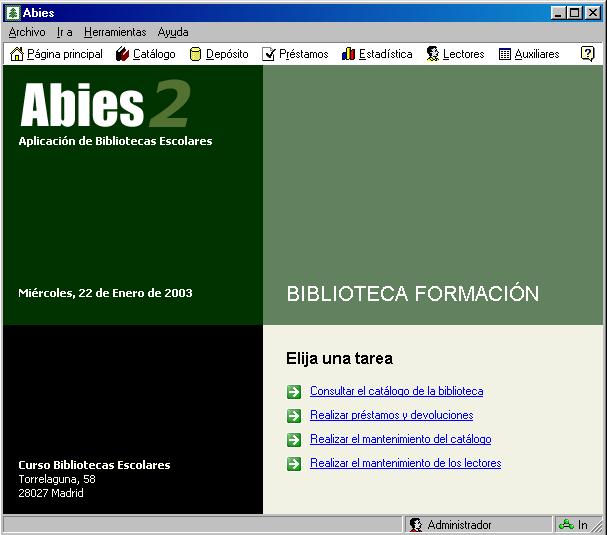Select the Depósito cylinder icon

[196, 54]
